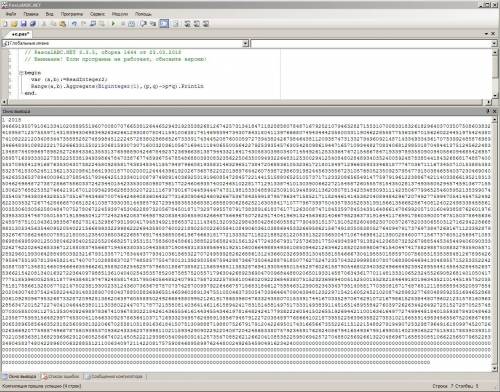This screenshot has height=392, width=500.
Task: Expand the left scope combo box arrow
Action: 245,43
